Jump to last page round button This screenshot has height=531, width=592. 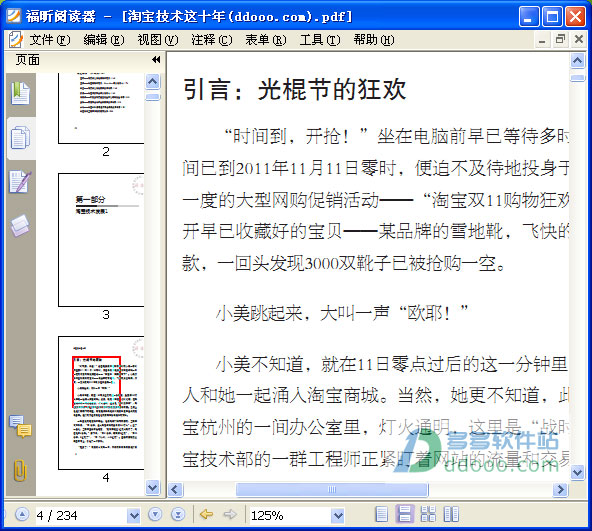click(178, 514)
